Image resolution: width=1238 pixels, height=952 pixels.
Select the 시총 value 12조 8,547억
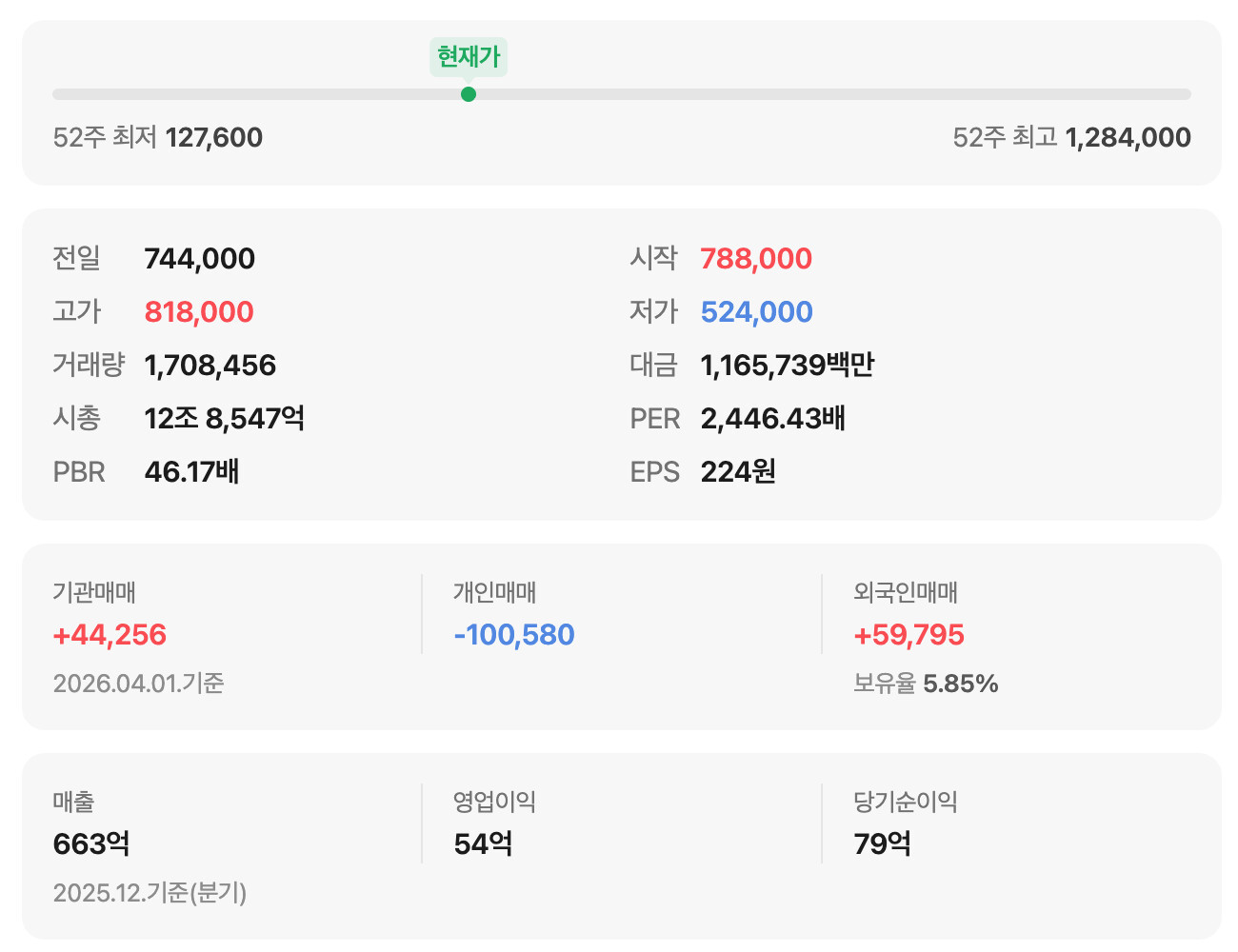(x=224, y=419)
